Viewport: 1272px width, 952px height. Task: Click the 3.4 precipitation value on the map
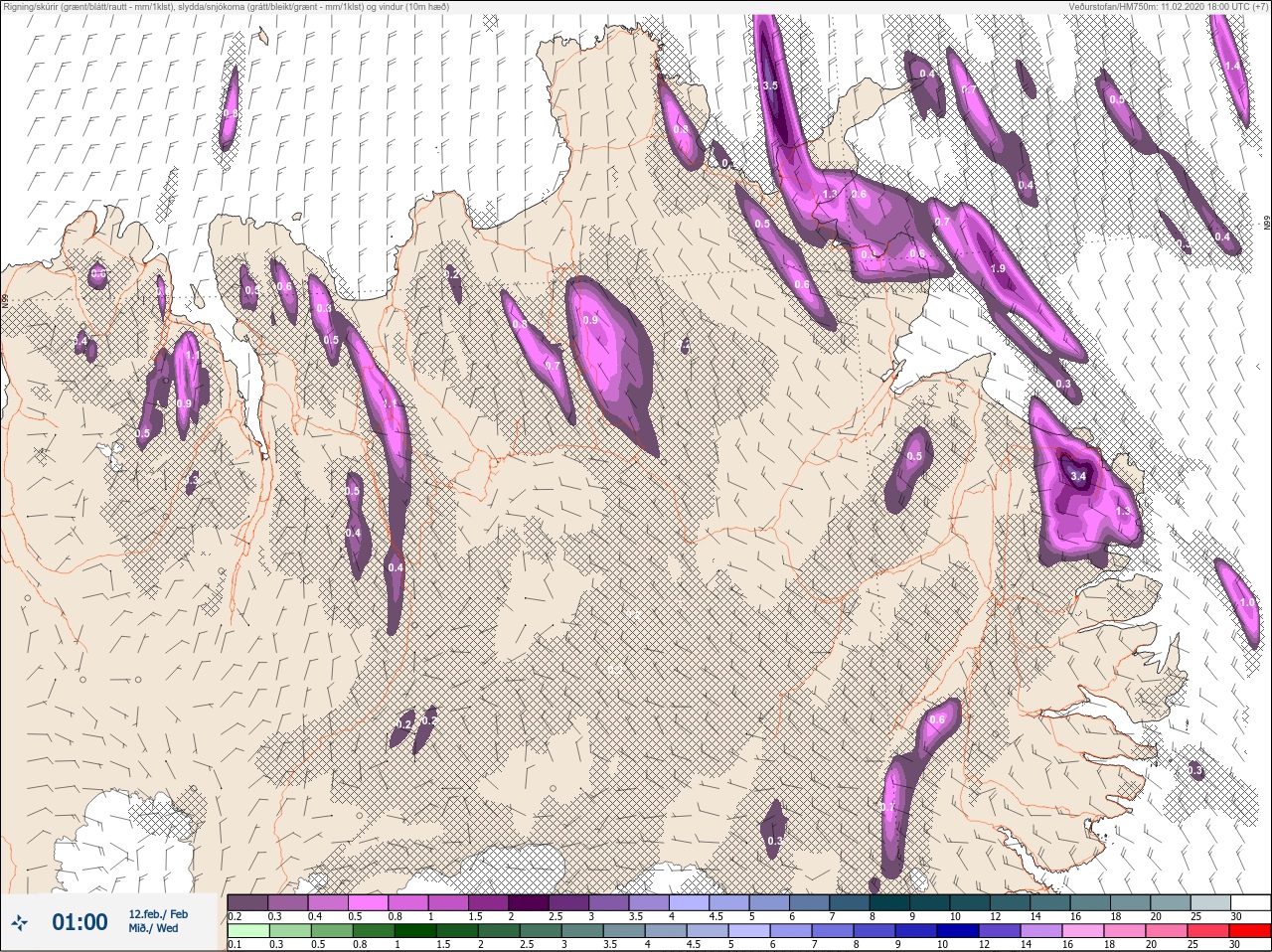[x=1079, y=477]
